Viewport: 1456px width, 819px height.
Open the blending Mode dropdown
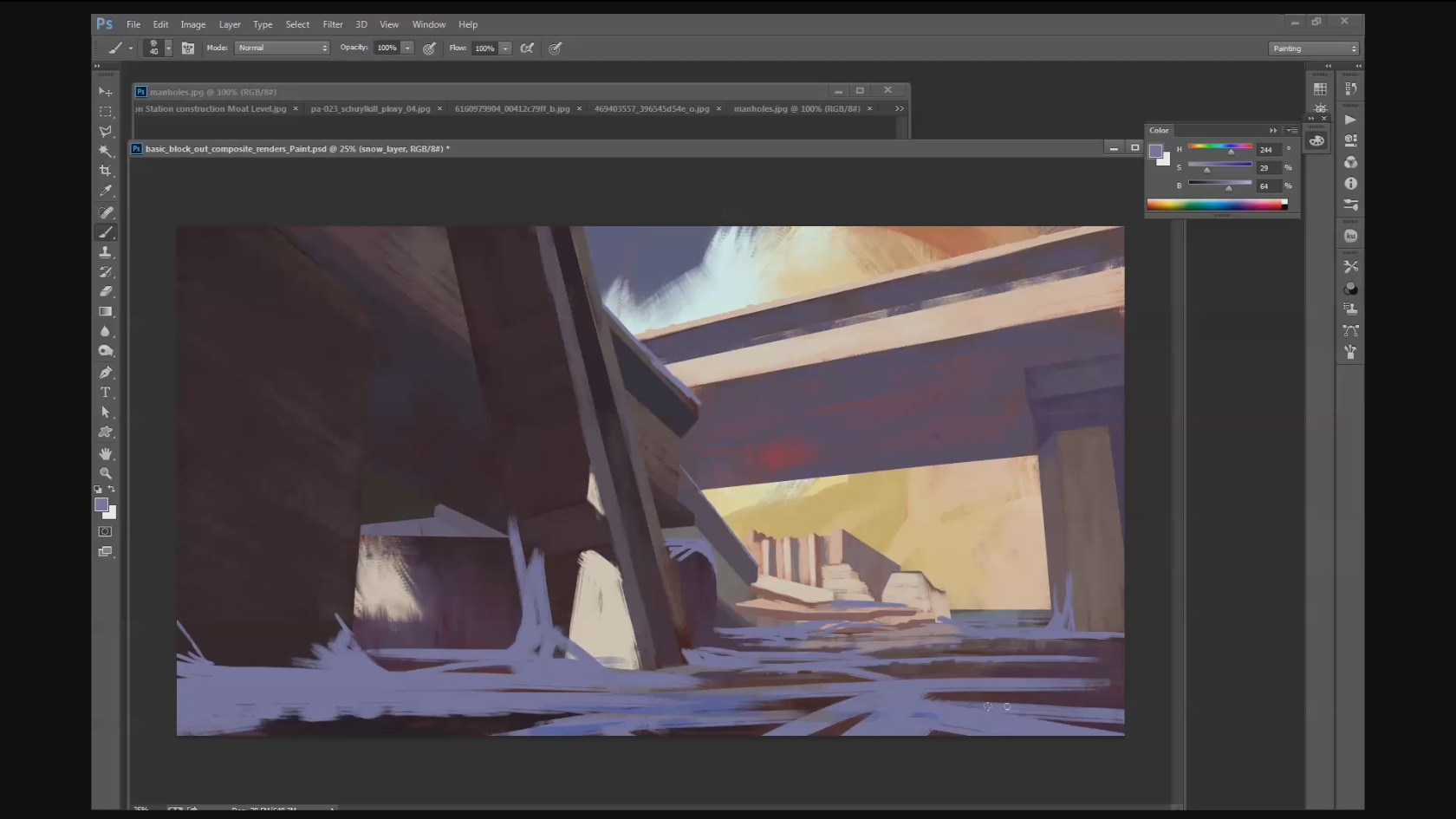(x=282, y=49)
